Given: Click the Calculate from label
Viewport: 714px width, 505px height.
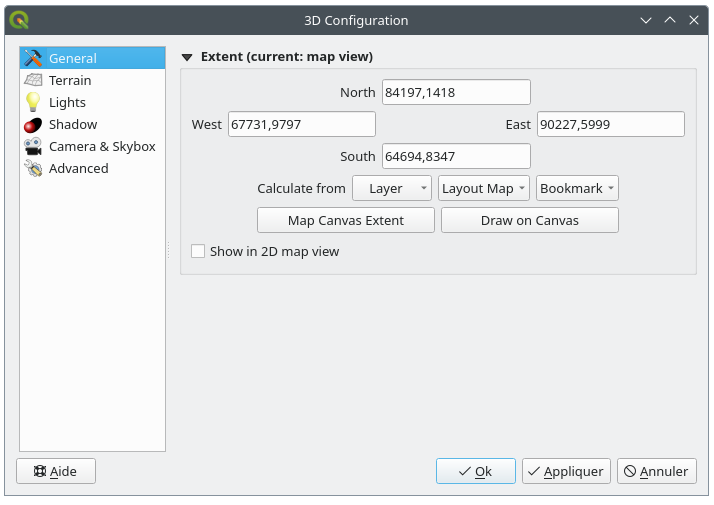Looking at the screenshot, I should [x=301, y=189].
